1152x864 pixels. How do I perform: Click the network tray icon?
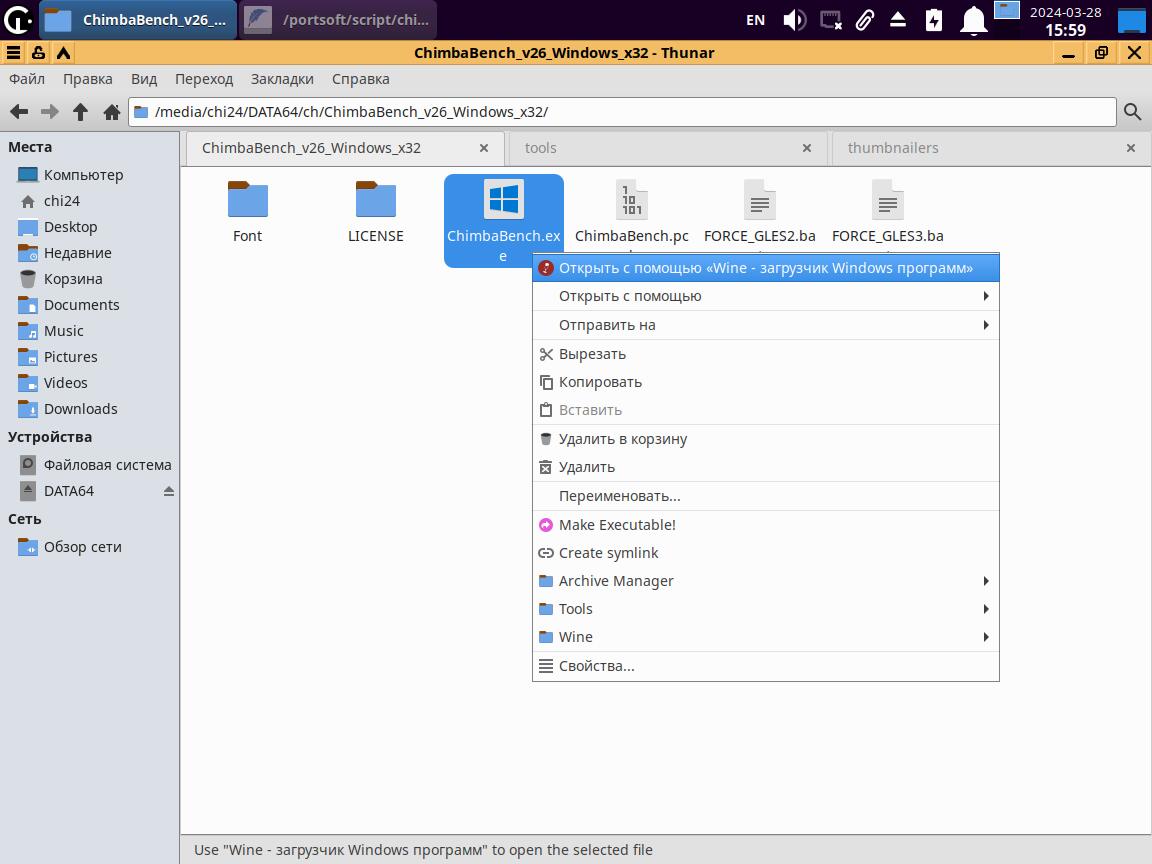(830, 20)
